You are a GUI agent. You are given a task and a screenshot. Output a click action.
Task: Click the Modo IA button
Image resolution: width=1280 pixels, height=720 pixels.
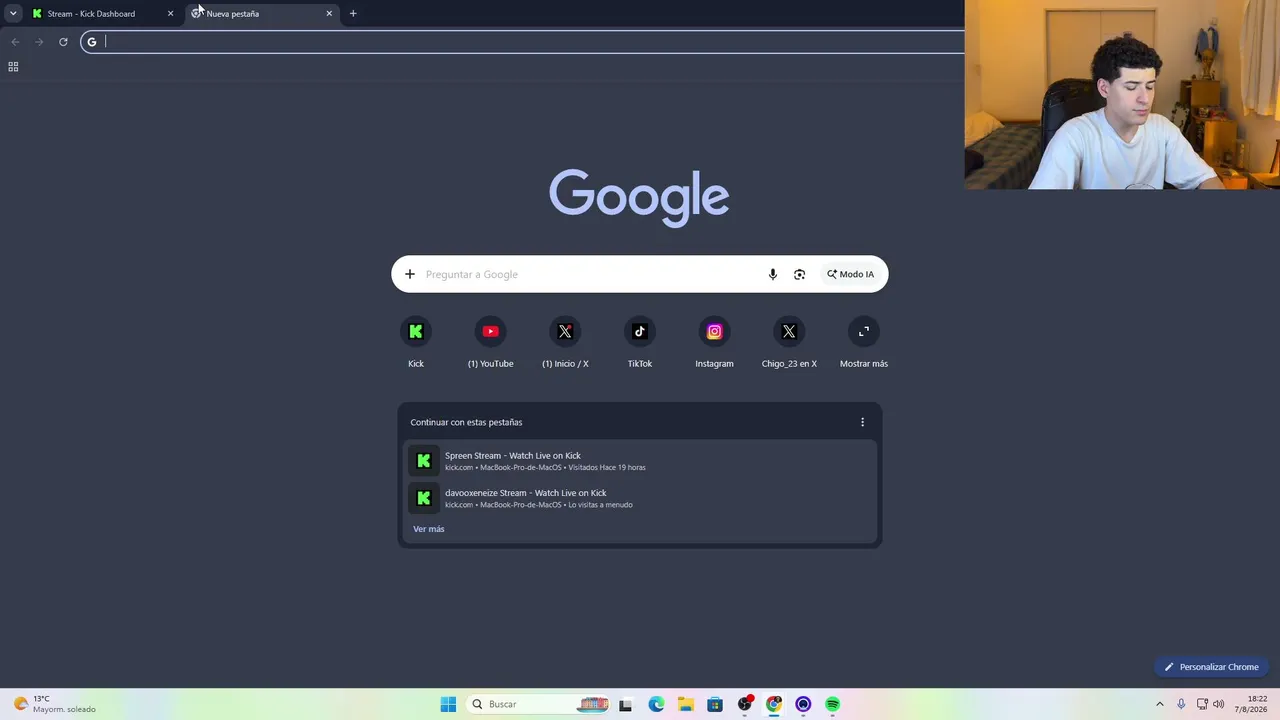(850, 274)
